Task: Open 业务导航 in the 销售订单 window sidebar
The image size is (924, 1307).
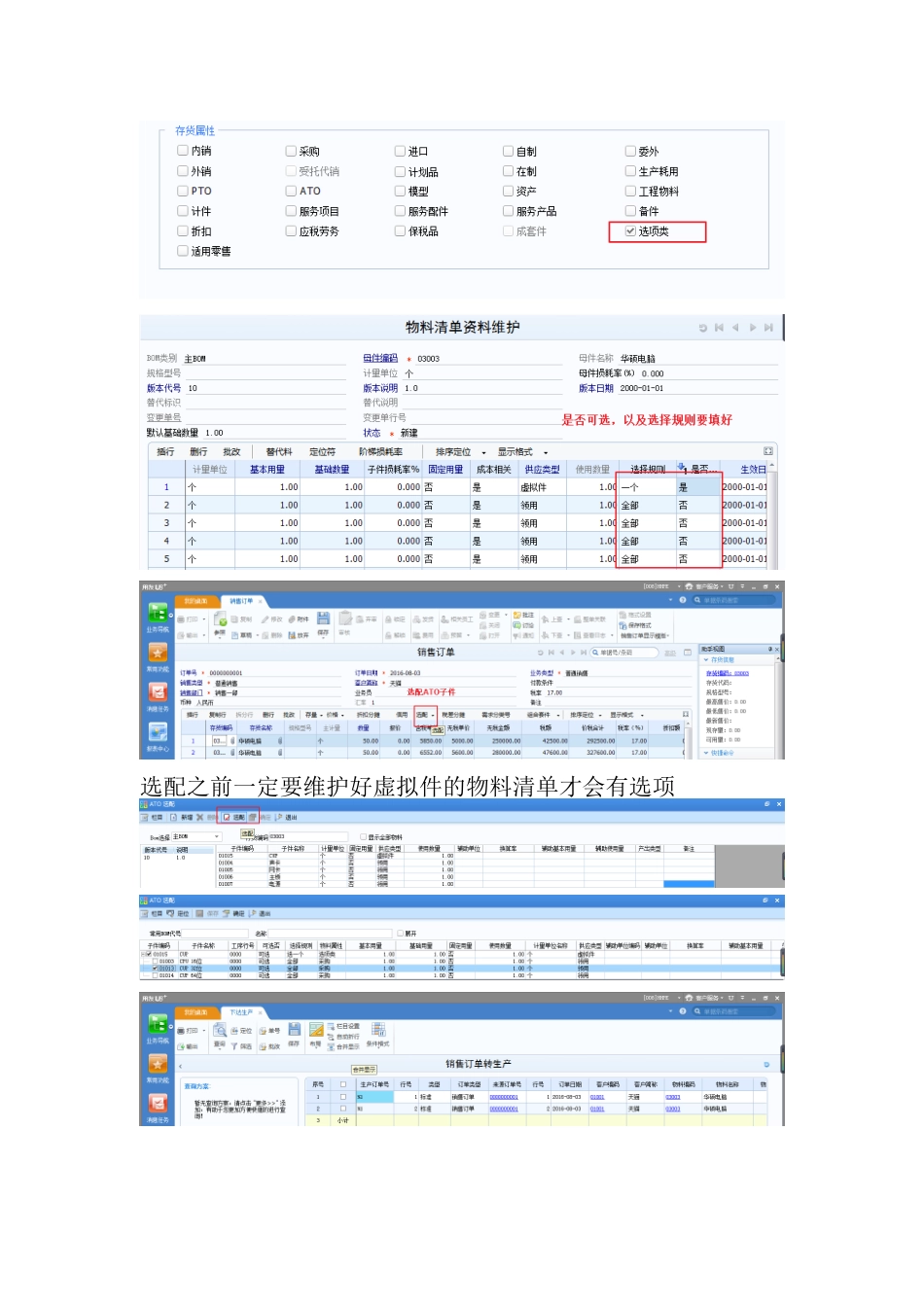Action: click(x=158, y=617)
